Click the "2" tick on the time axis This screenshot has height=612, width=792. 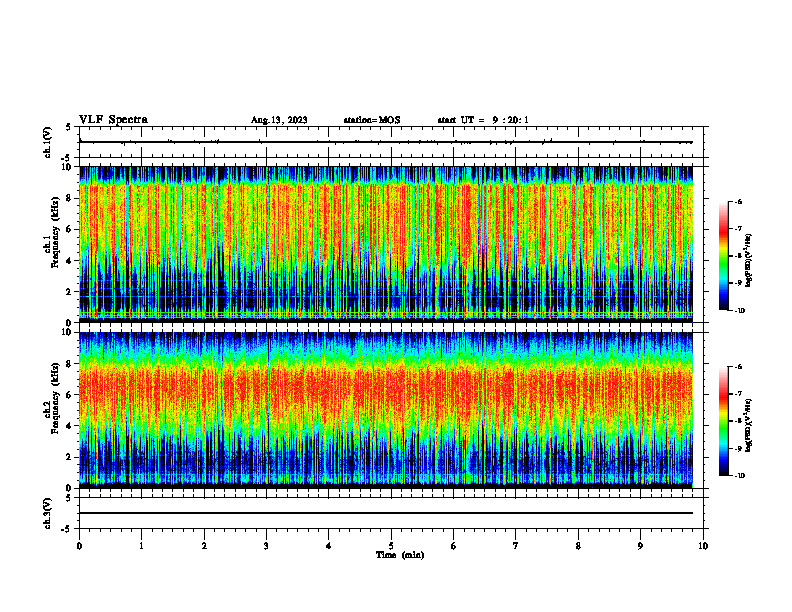204,546
